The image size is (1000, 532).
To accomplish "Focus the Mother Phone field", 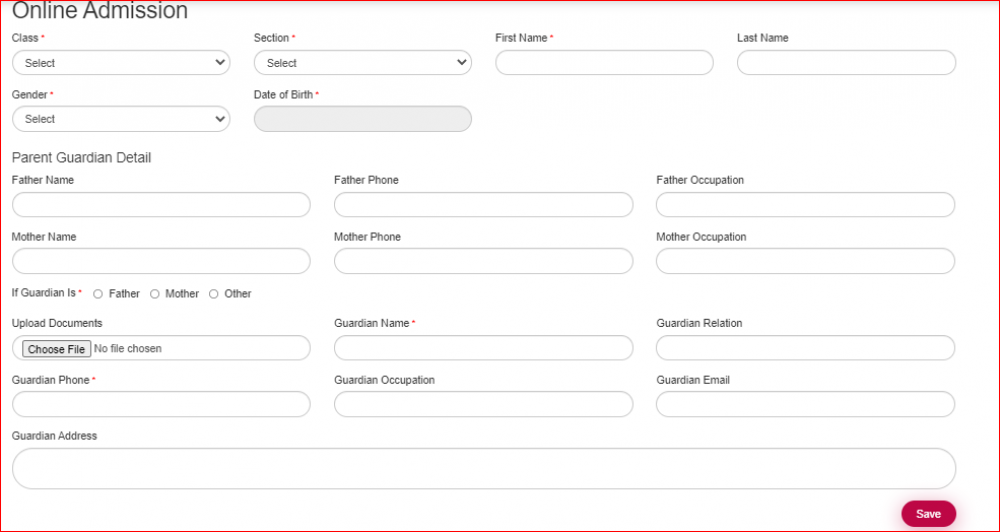I will (x=483, y=261).
